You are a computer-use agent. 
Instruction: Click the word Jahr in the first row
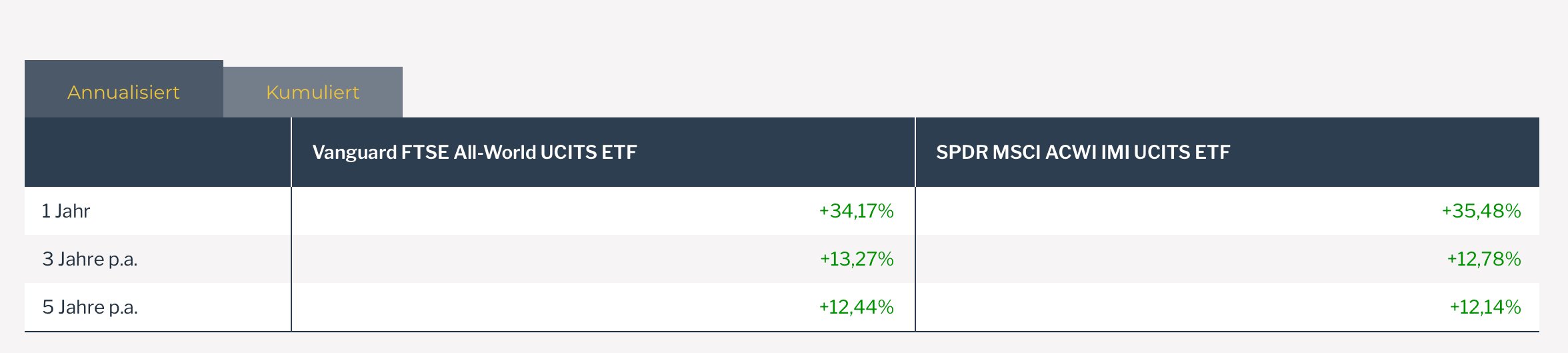tap(73, 211)
